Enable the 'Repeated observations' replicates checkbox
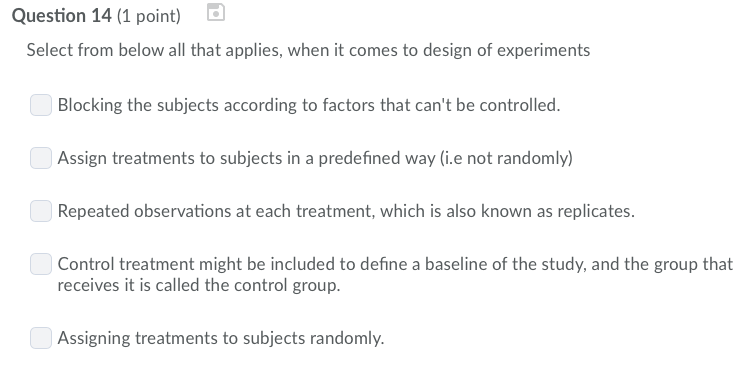 [41, 211]
